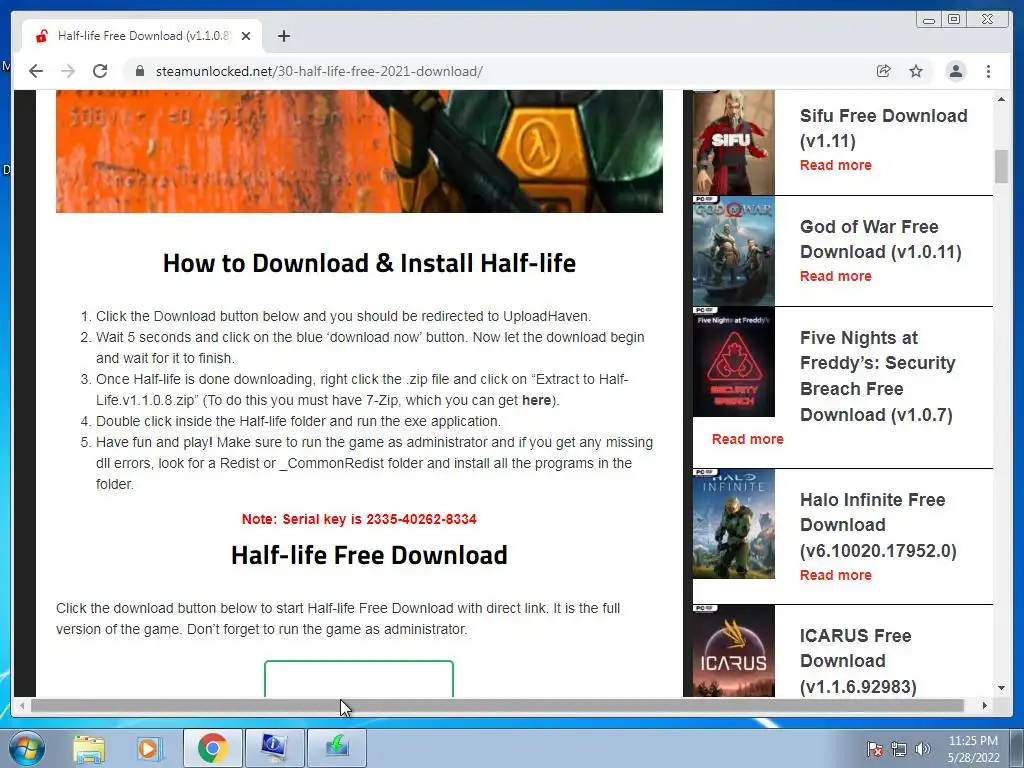
Task: Launch Windows Media Player from taskbar
Action: coord(148,748)
